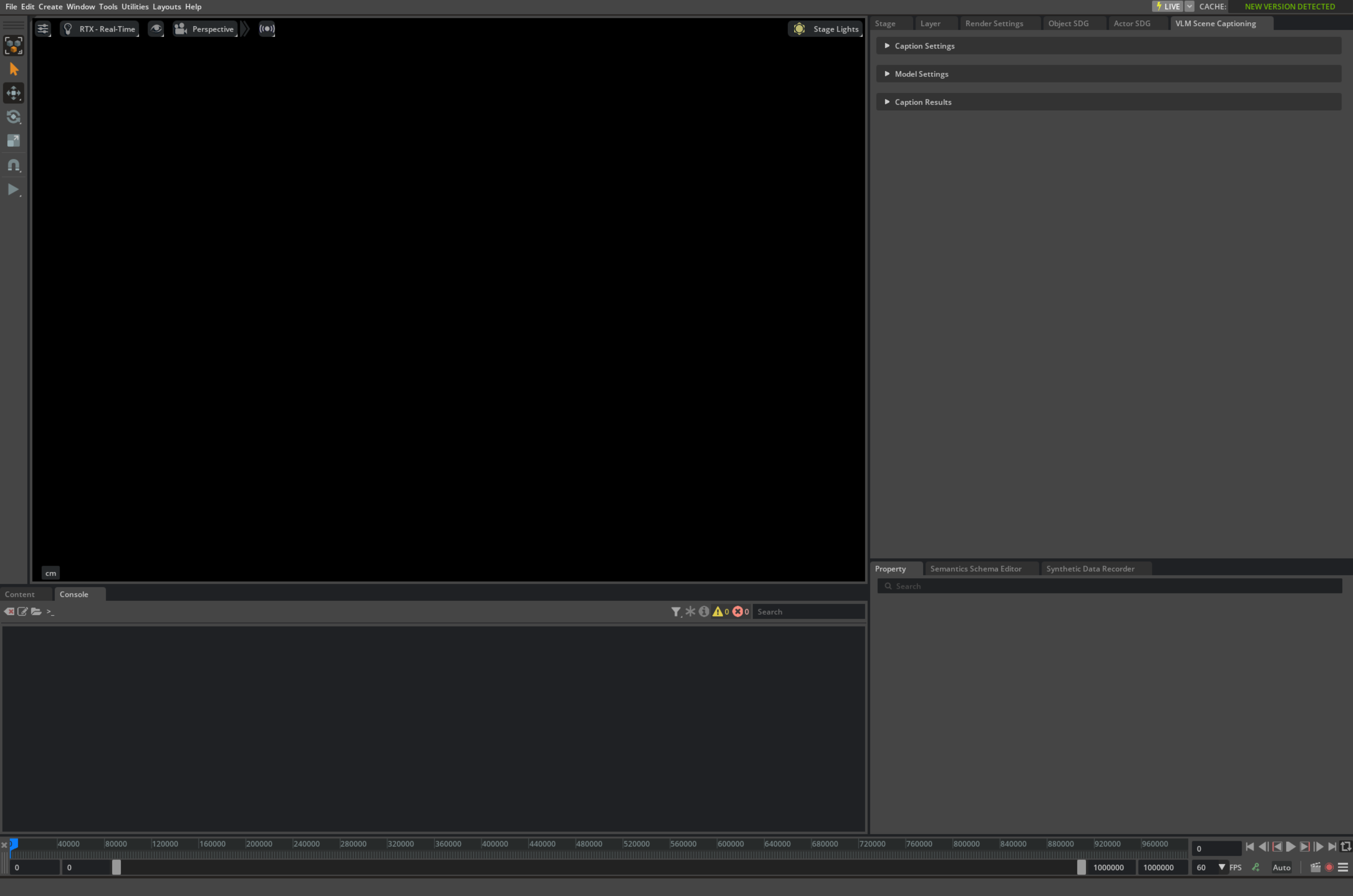This screenshot has width=1353, height=896.
Task: Expand the Caption Settings section
Action: (924, 46)
